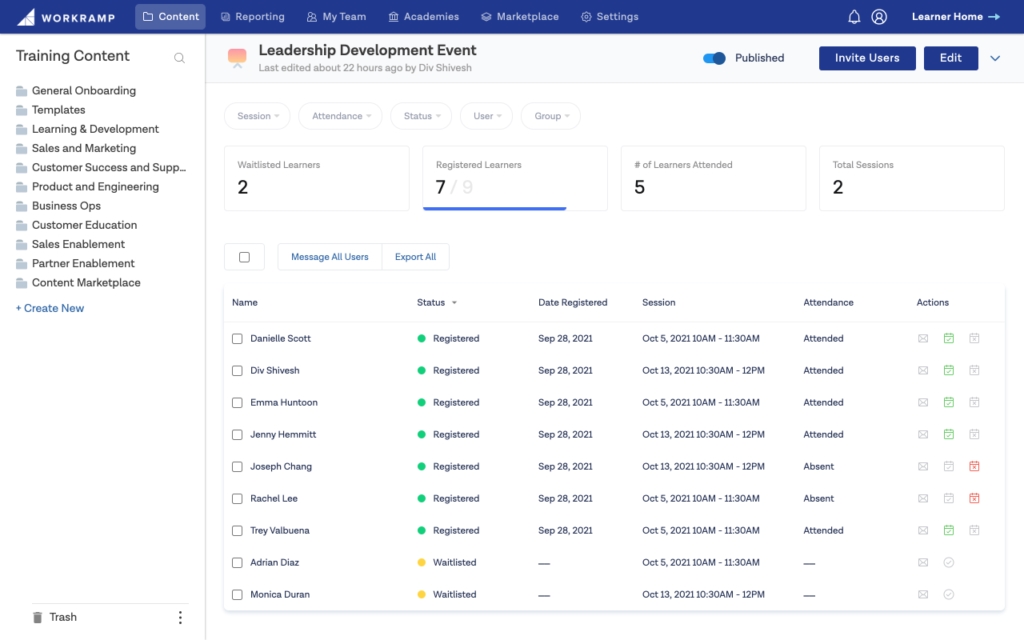
Task: Approve Adrian Diaz waitlist check icon
Action: click(x=949, y=562)
